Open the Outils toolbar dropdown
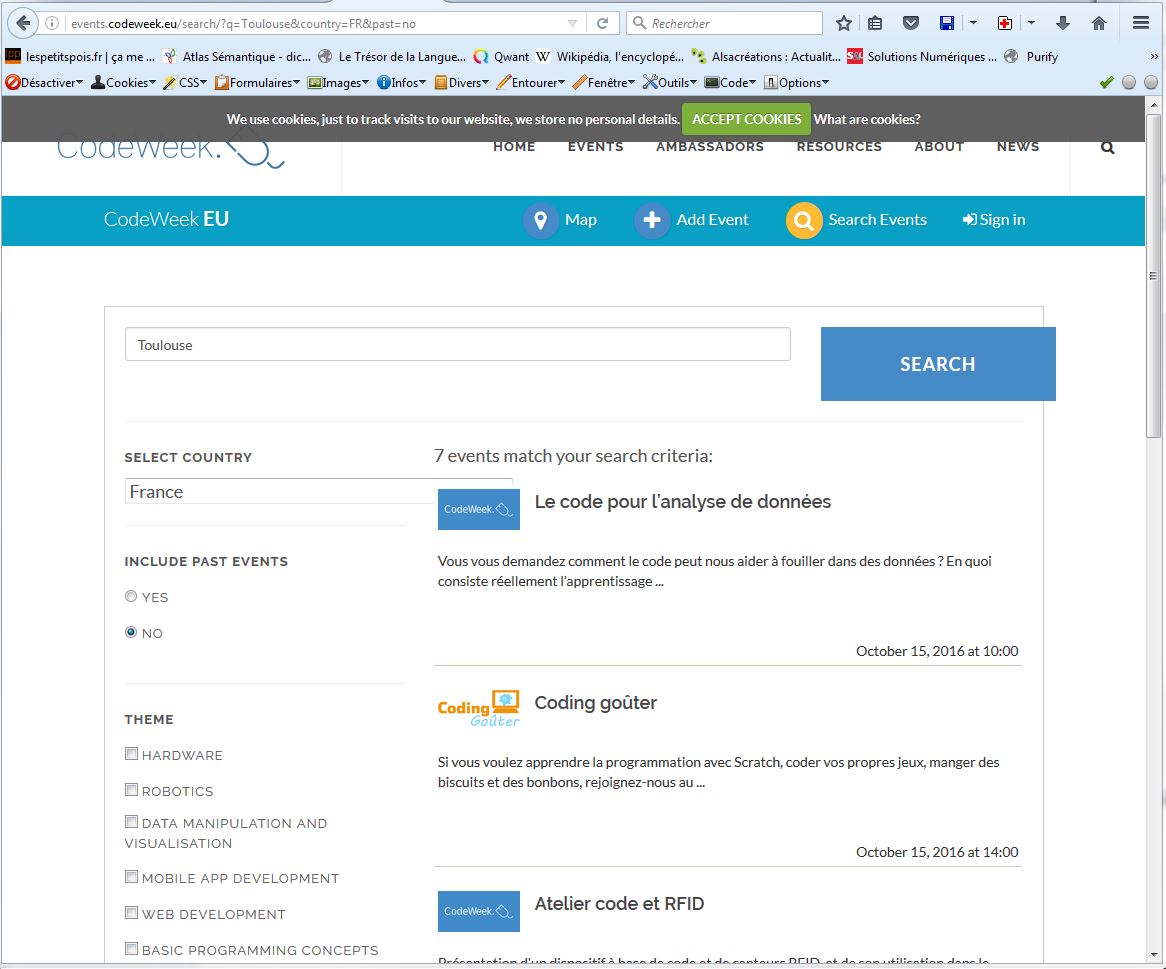This screenshot has height=969, width=1166. pos(669,83)
